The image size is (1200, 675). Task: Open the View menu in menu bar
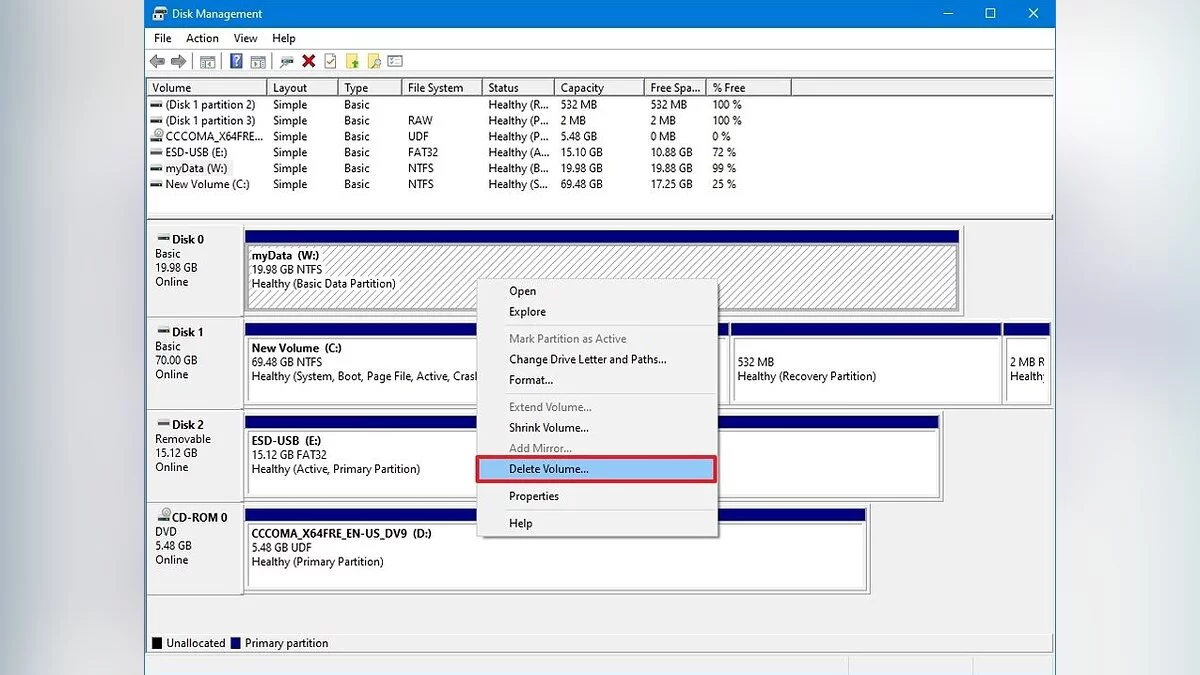245,38
